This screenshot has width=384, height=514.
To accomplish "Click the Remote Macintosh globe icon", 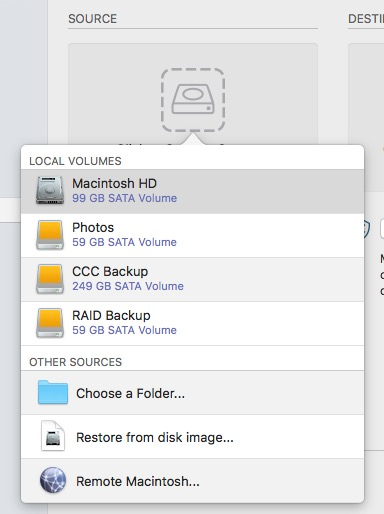I will [x=53, y=480].
